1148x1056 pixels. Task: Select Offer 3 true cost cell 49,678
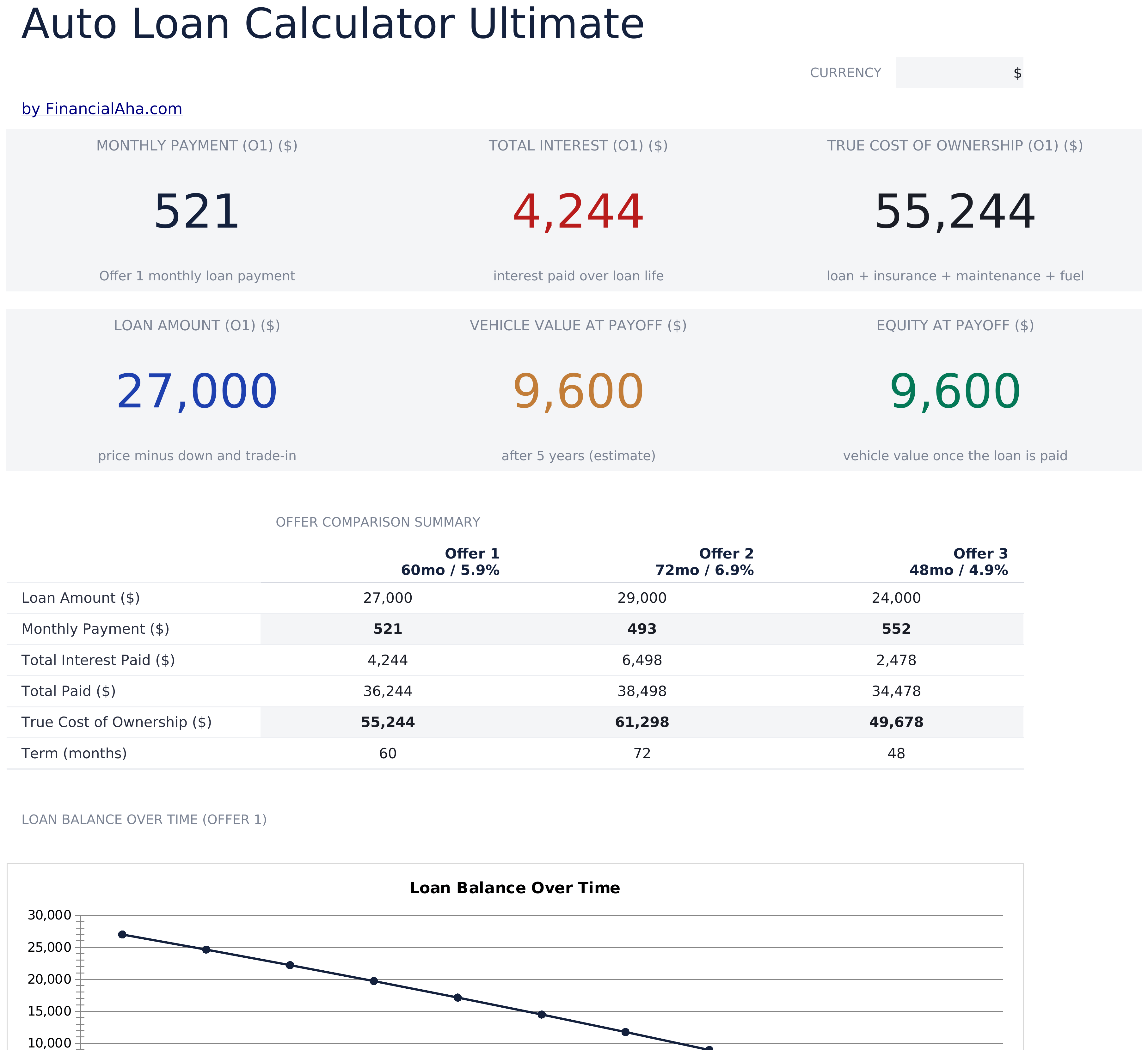pyautogui.click(x=896, y=722)
